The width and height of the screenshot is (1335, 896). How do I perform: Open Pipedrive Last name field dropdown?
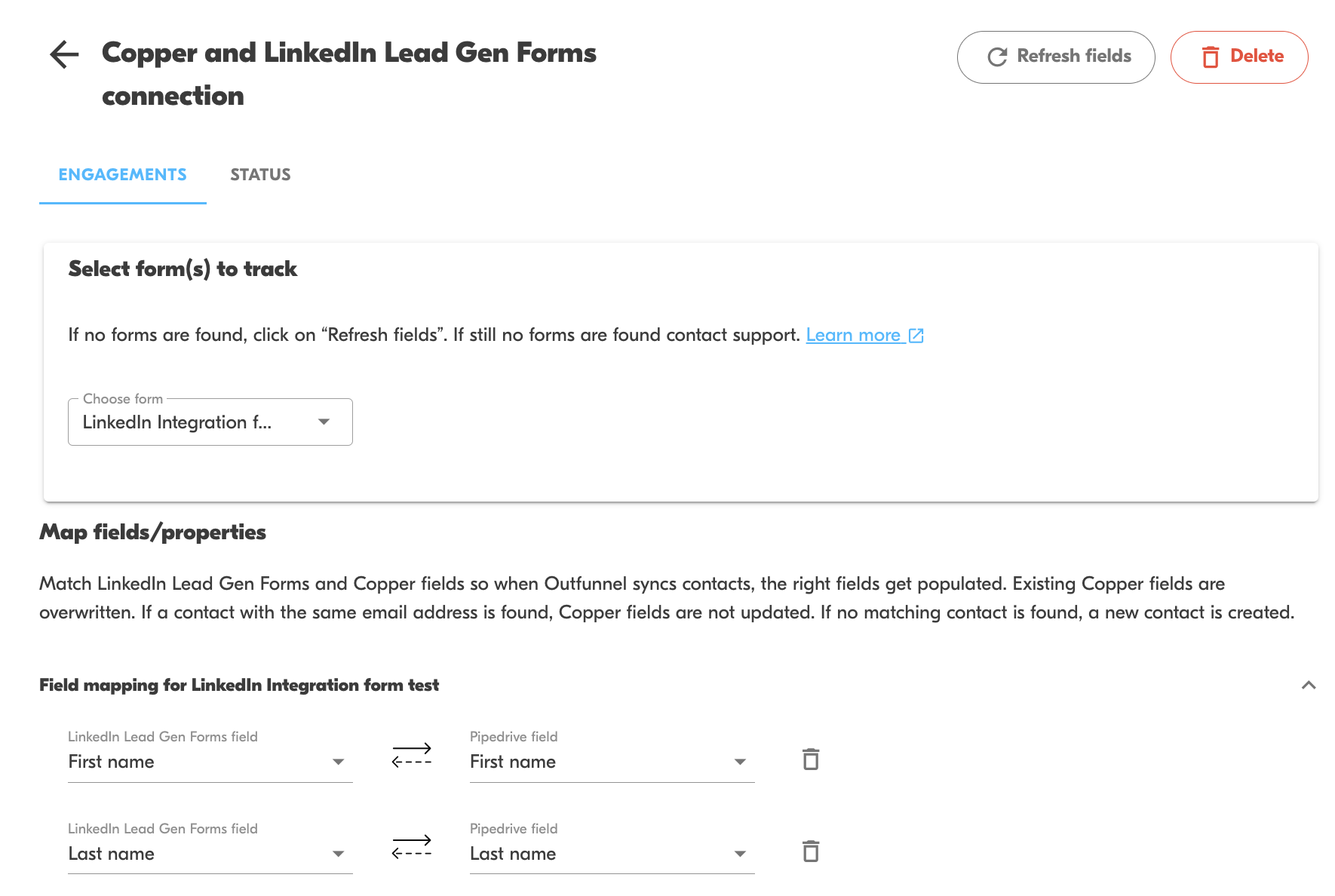click(x=612, y=854)
